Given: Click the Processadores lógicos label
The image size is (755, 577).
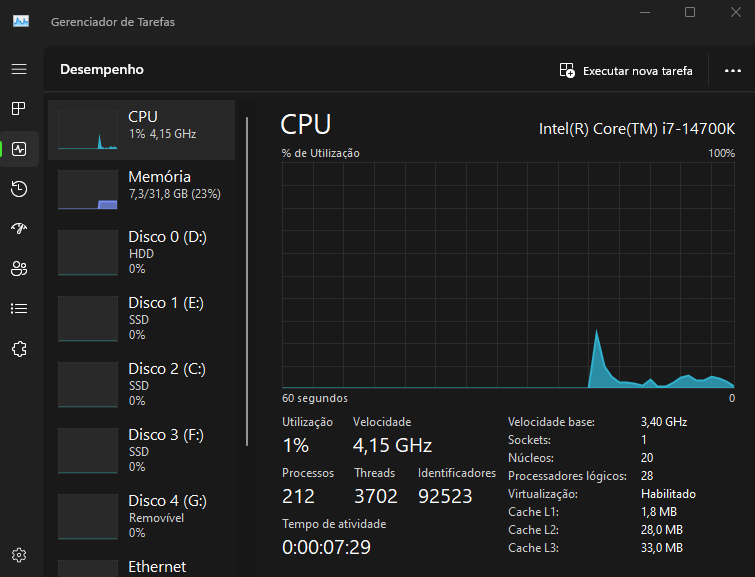Looking at the screenshot, I should (567, 476).
